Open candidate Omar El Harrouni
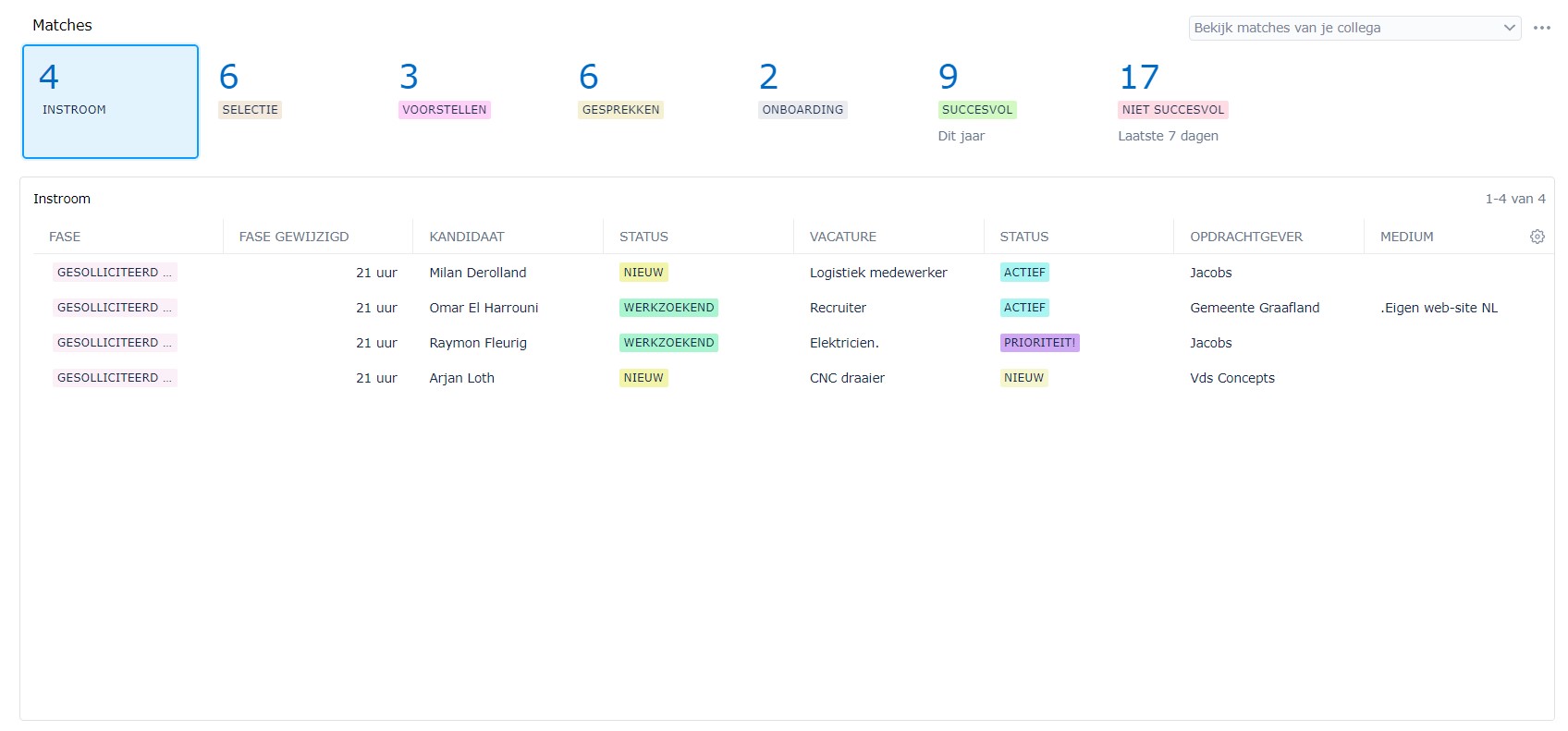This screenshot has height=731, width=1568. tap(484, 308)
